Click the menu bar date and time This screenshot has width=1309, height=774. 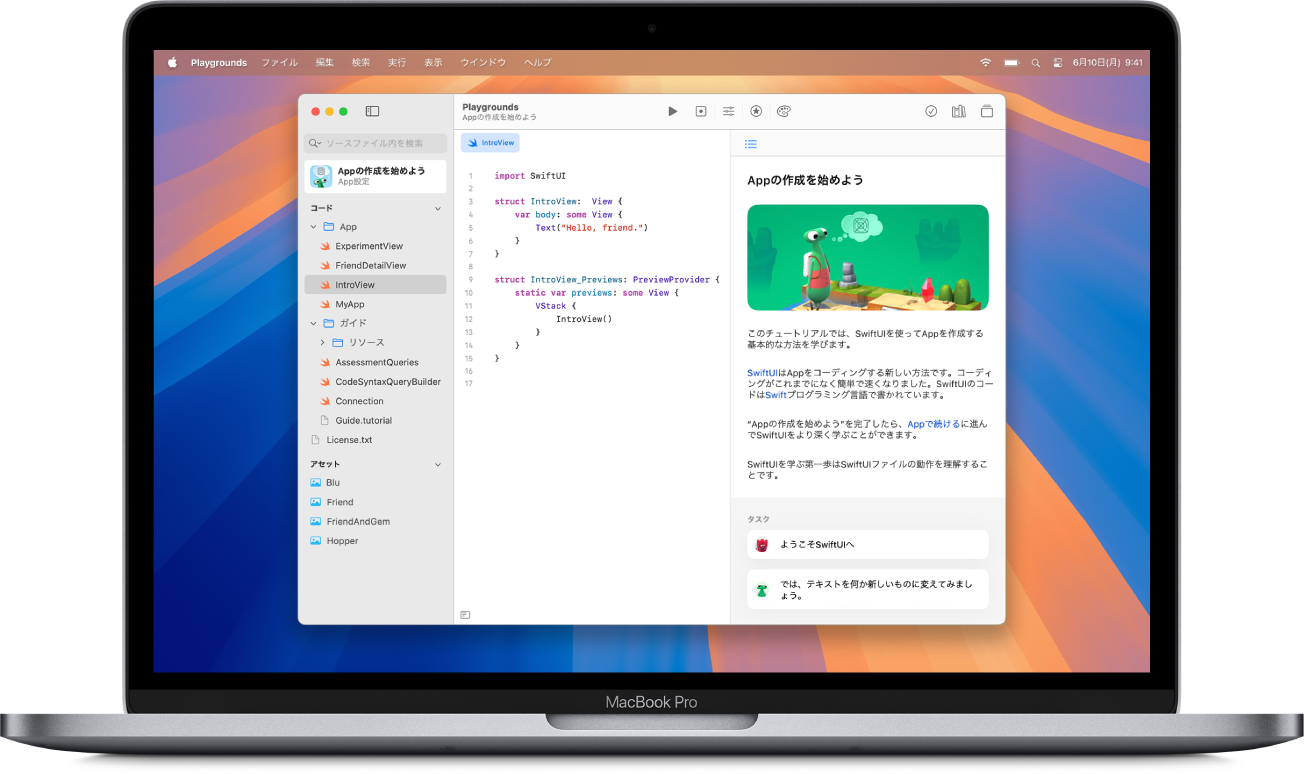pyautogui.click(x=1107, y=62)
